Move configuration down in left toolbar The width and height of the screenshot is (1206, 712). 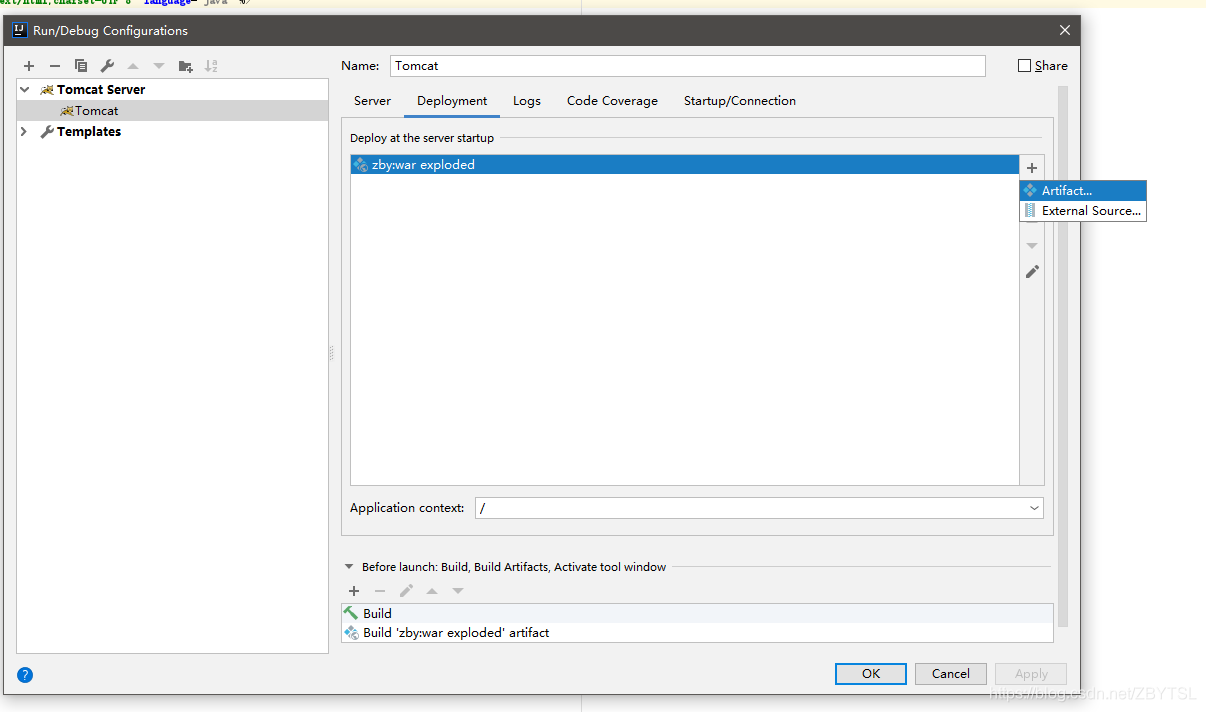pos(159,66)
